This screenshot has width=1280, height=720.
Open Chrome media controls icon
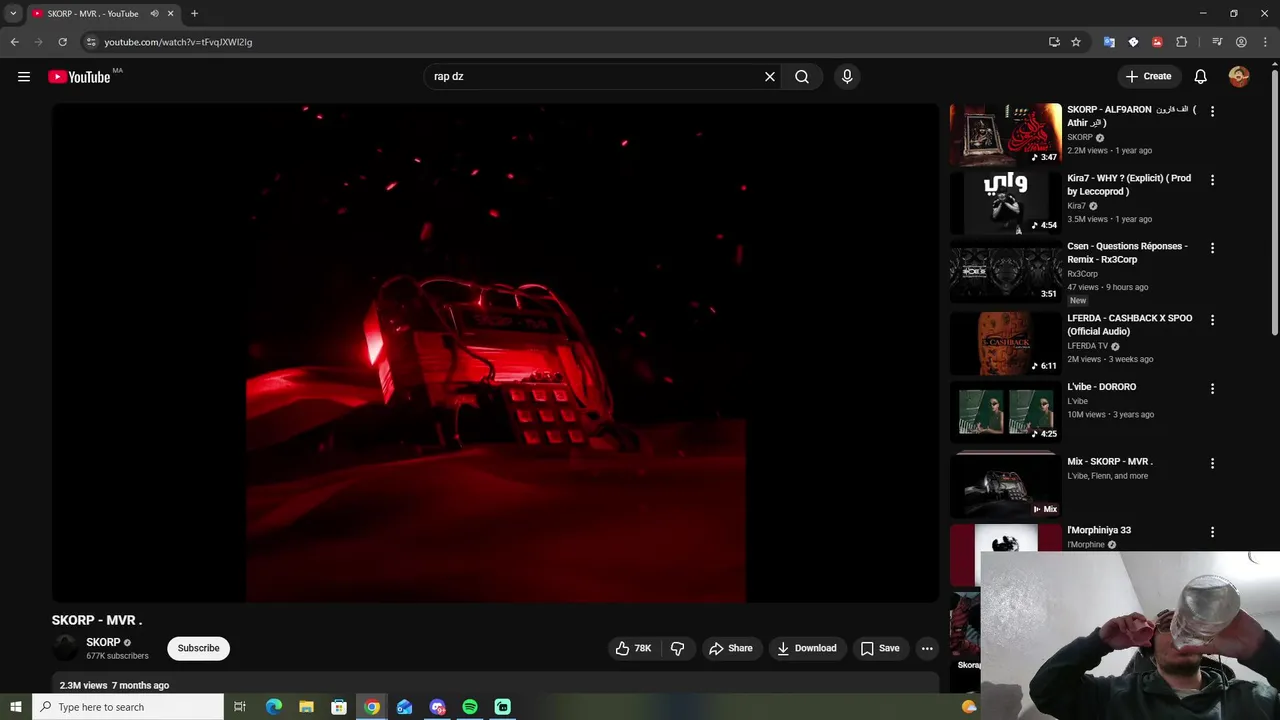point(1217,42)
